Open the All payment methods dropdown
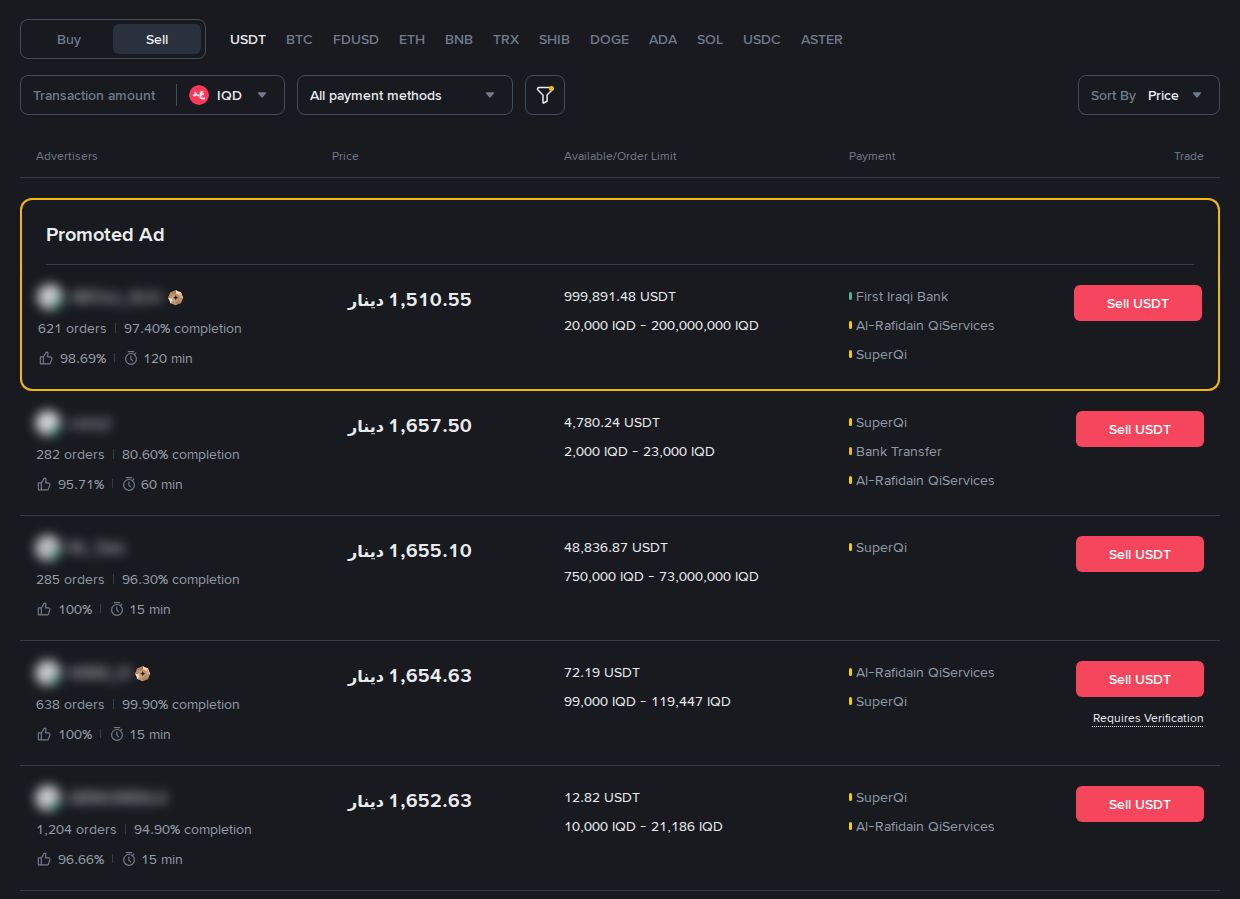Screen dimensions: 1240x899 pyautogui.click(x=405, y=95)
